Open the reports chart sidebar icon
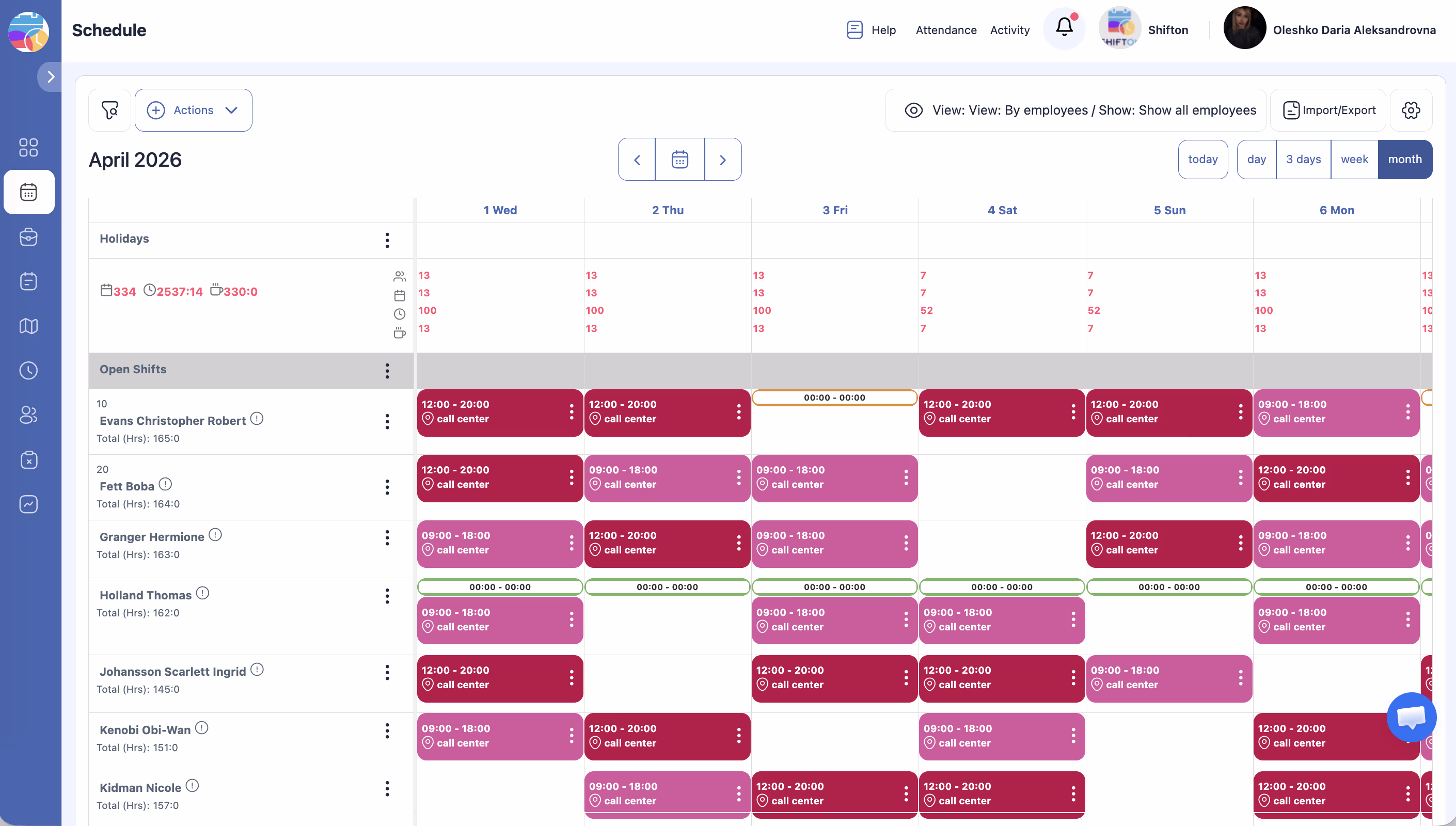Viewport: 1456px width, 826px height. pos(28,504)
